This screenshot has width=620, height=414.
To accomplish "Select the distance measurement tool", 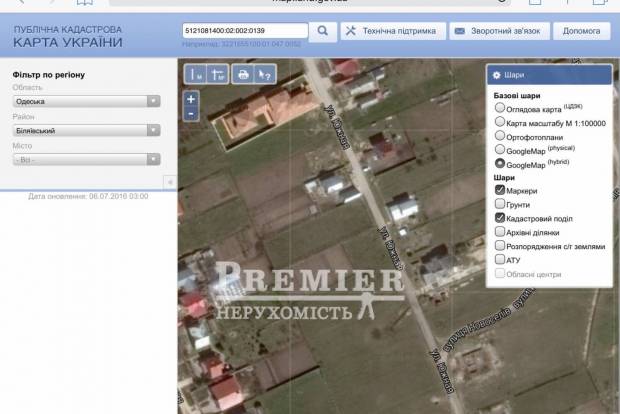I will pyautogui.click(x=197, y=75).
